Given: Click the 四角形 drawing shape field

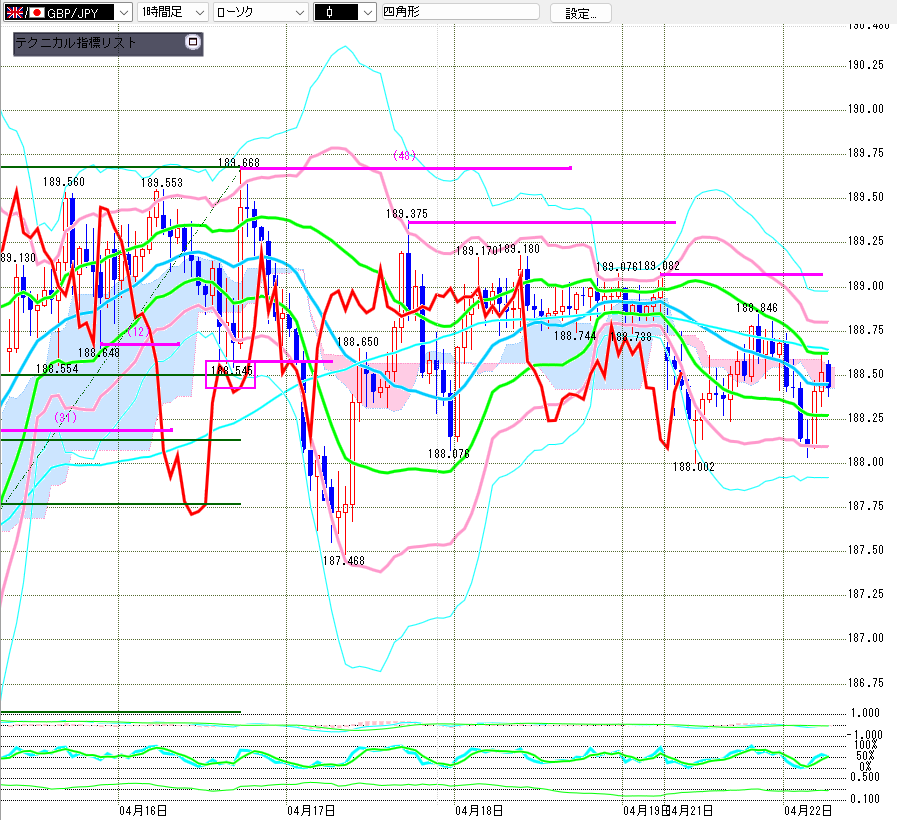Looking at the screenshot, I should point(461,11).
